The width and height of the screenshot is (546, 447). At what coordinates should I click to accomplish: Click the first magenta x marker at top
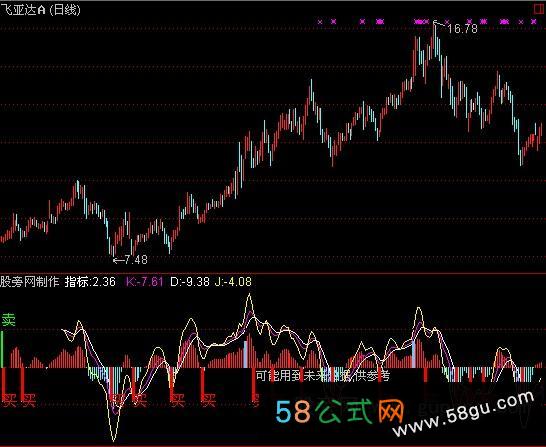coord(320,22)
